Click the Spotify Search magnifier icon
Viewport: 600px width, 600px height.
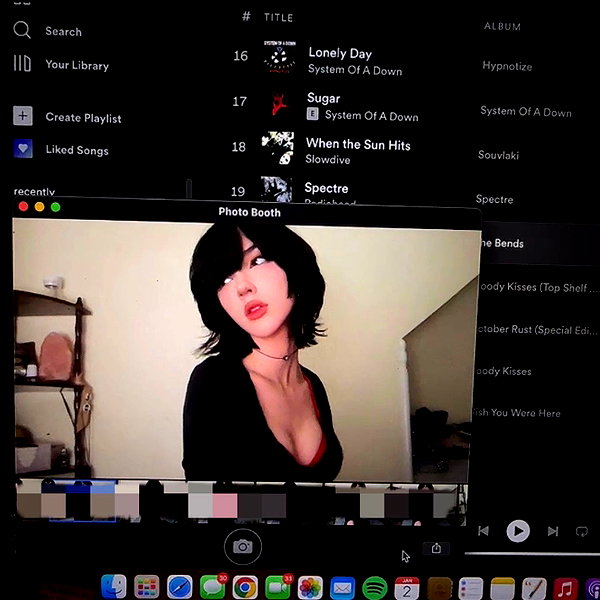coord(22,30)
